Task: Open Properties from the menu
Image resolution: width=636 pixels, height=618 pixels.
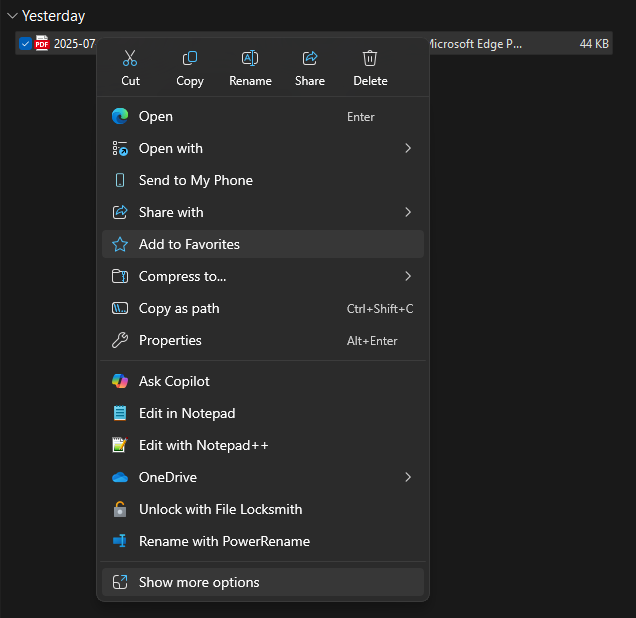Action: pos(263,340)
